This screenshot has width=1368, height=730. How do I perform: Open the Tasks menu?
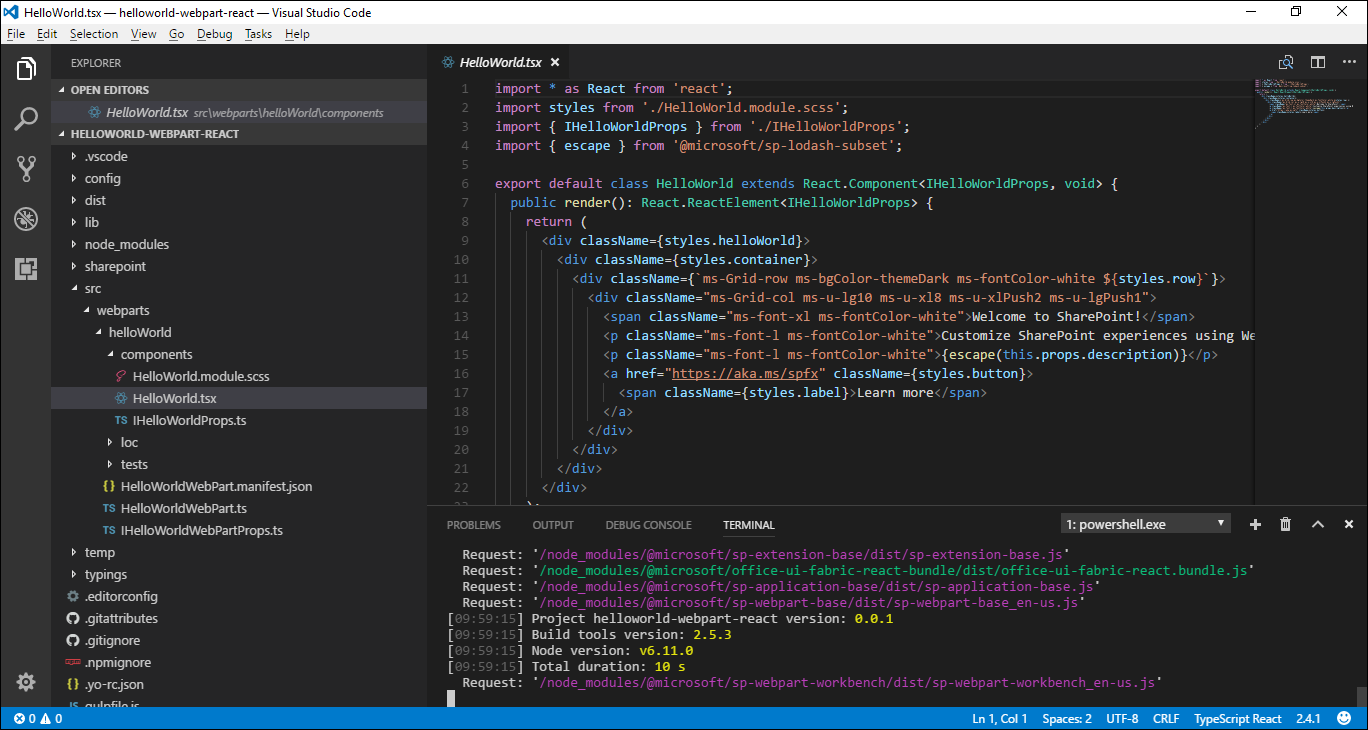pyautogui.click(x=258, y=33)
